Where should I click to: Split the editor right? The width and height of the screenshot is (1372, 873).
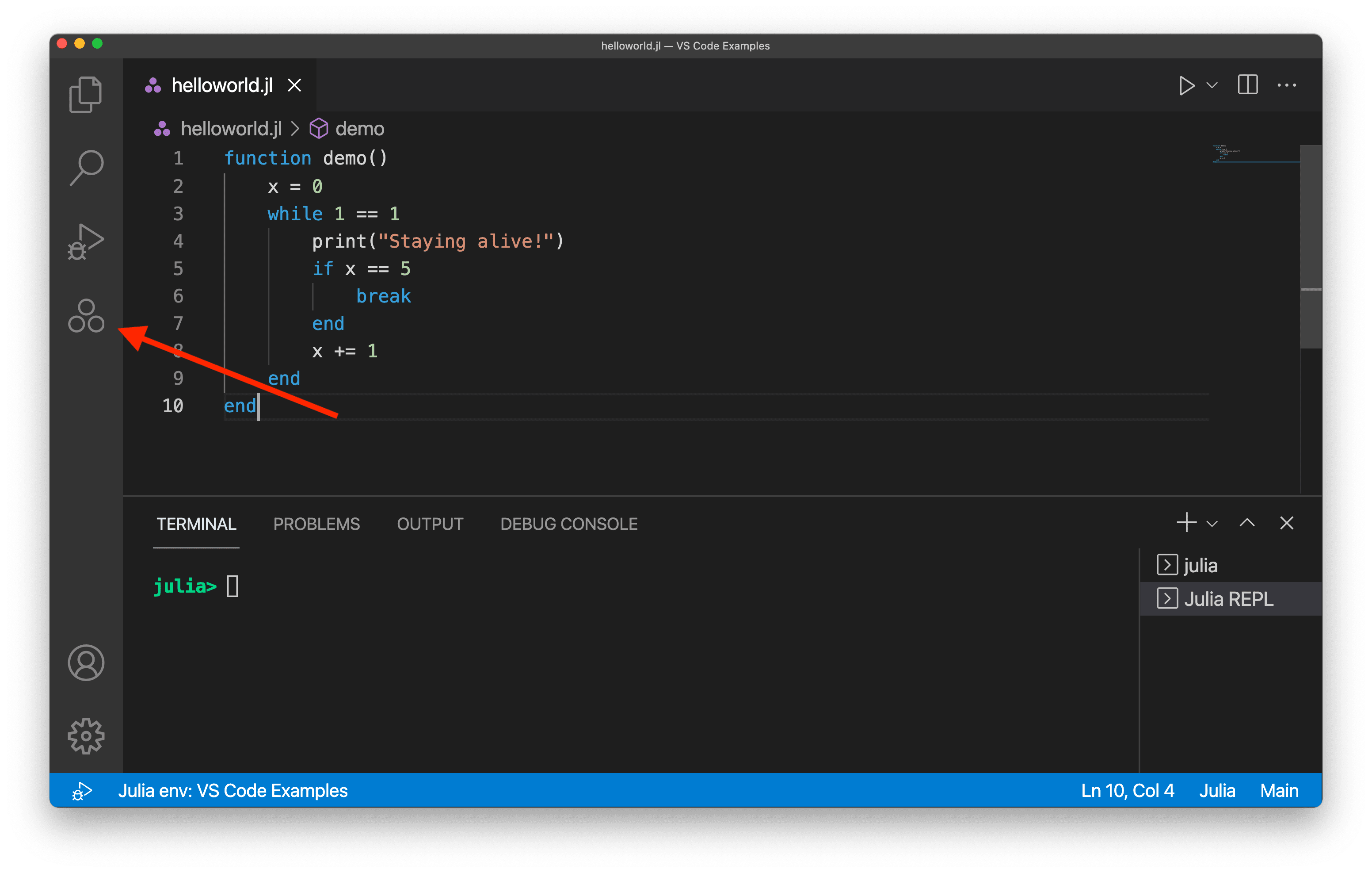(1247, 85)
